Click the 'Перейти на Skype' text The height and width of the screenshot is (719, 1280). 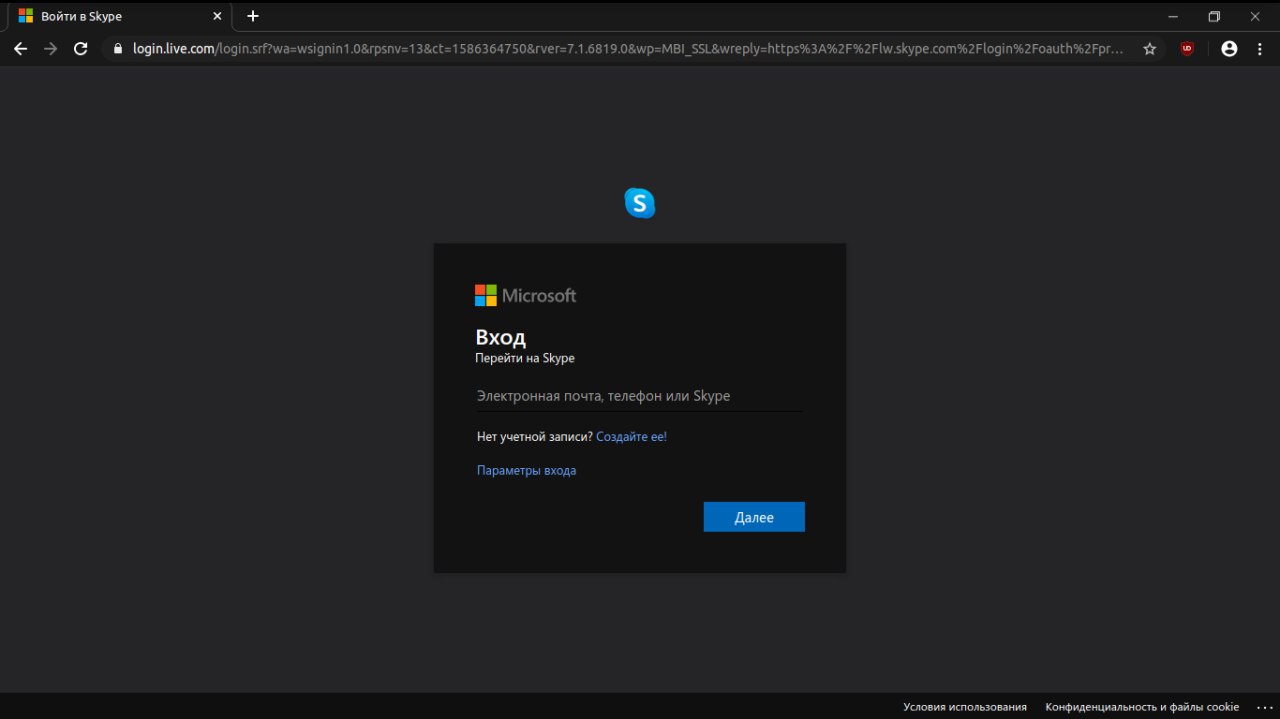click(x=525, y=358)
